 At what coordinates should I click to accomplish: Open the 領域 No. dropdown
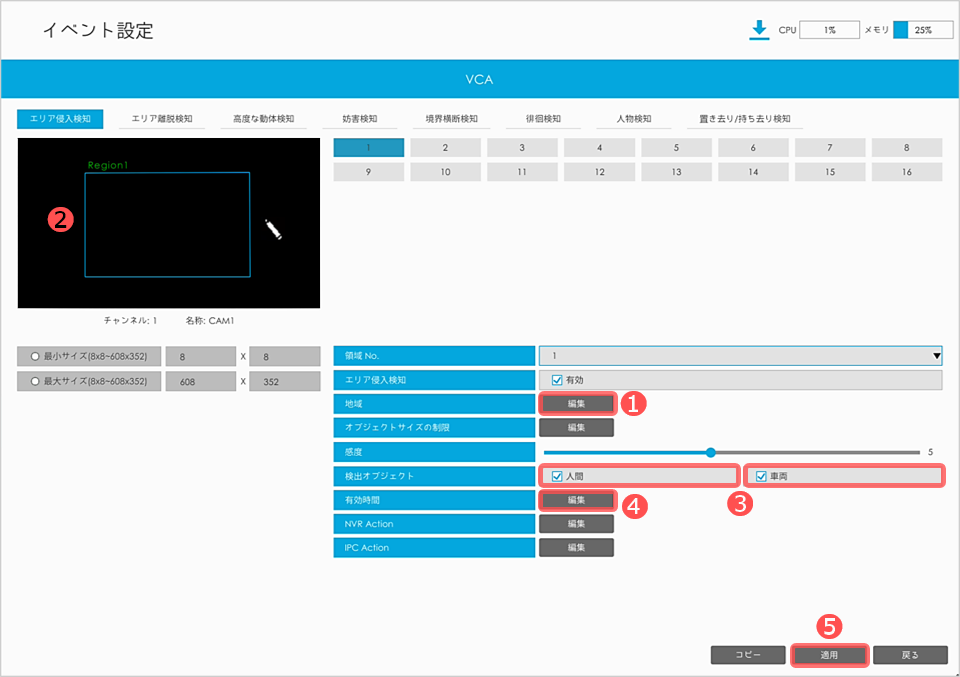(740, 356)
